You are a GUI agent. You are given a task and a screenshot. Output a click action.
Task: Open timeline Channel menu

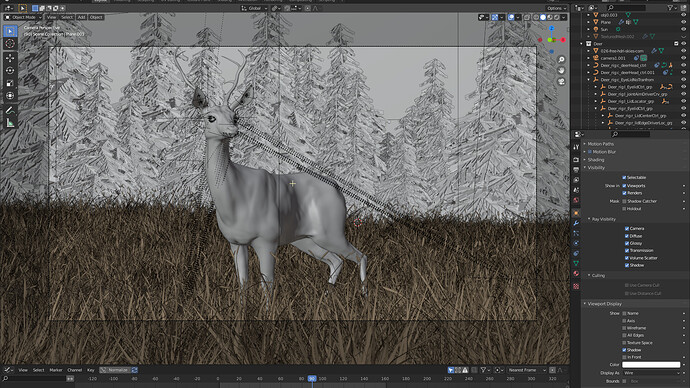click(x=75, y=370)
